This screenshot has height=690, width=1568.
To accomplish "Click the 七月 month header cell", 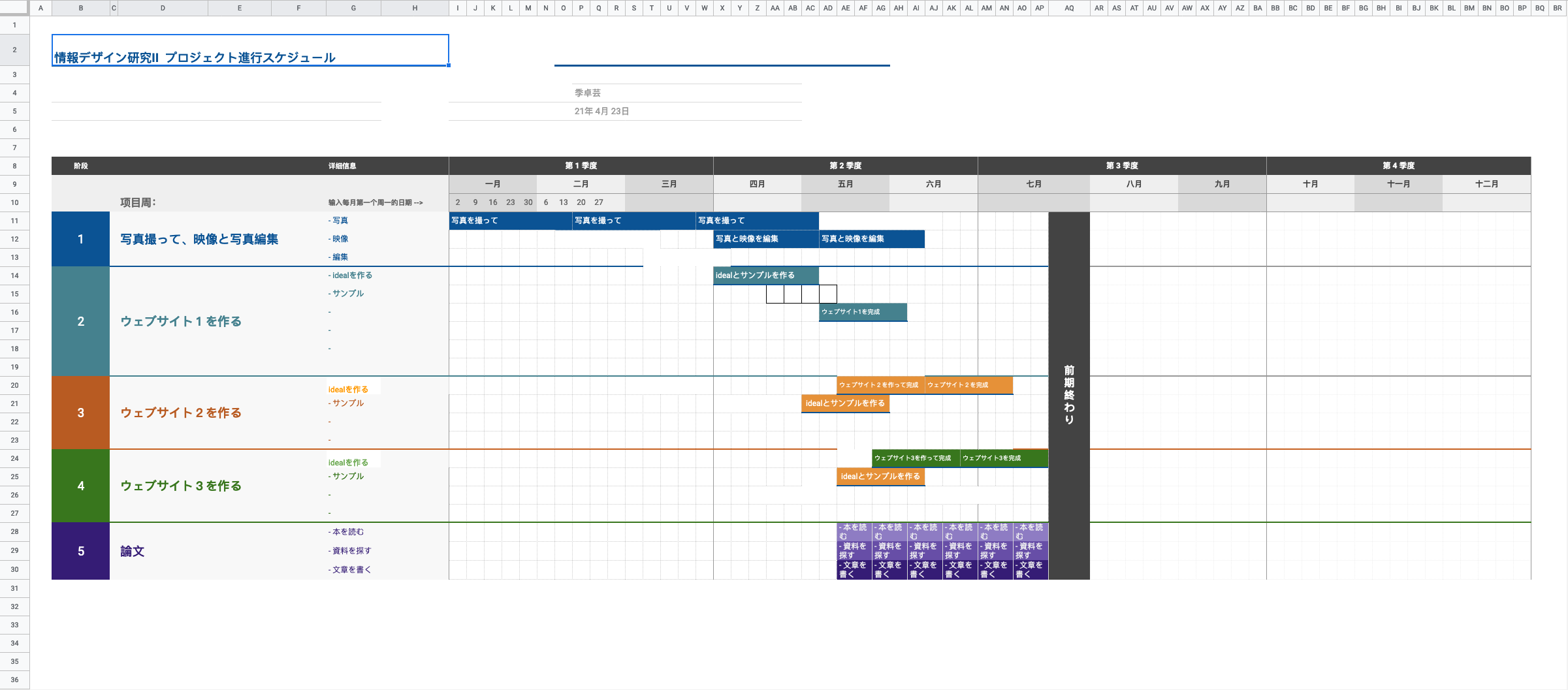I will (1033, 184).
